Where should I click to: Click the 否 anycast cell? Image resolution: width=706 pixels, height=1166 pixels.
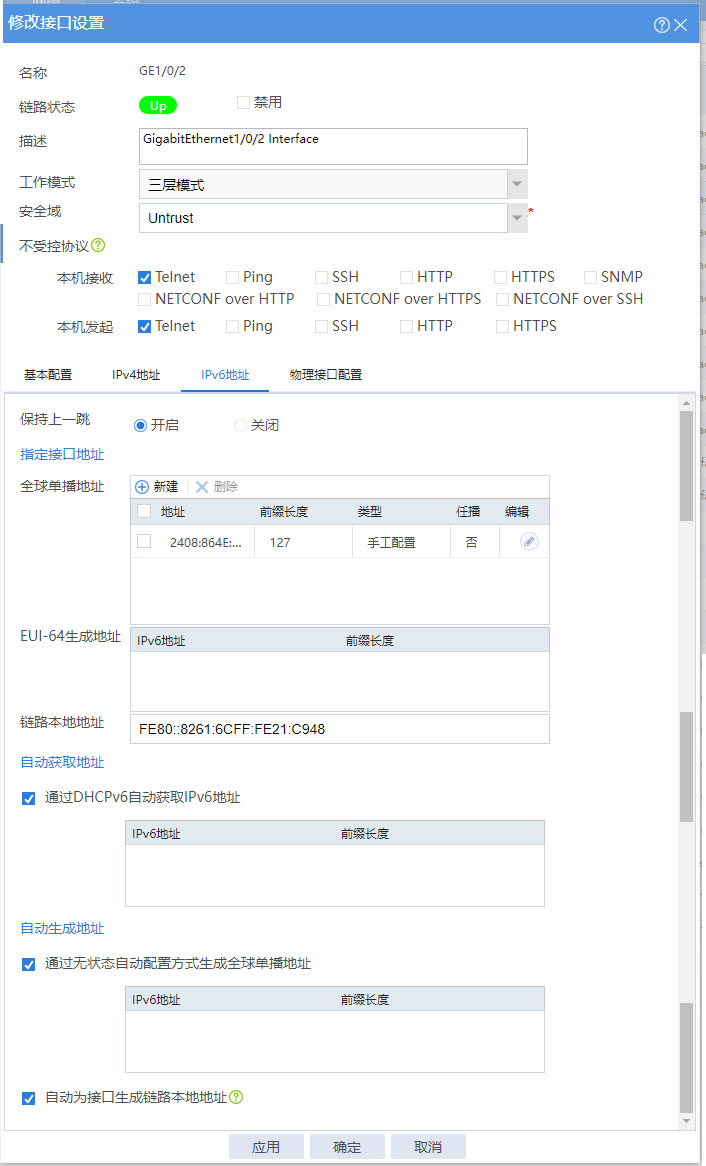(x=472, y=543)
